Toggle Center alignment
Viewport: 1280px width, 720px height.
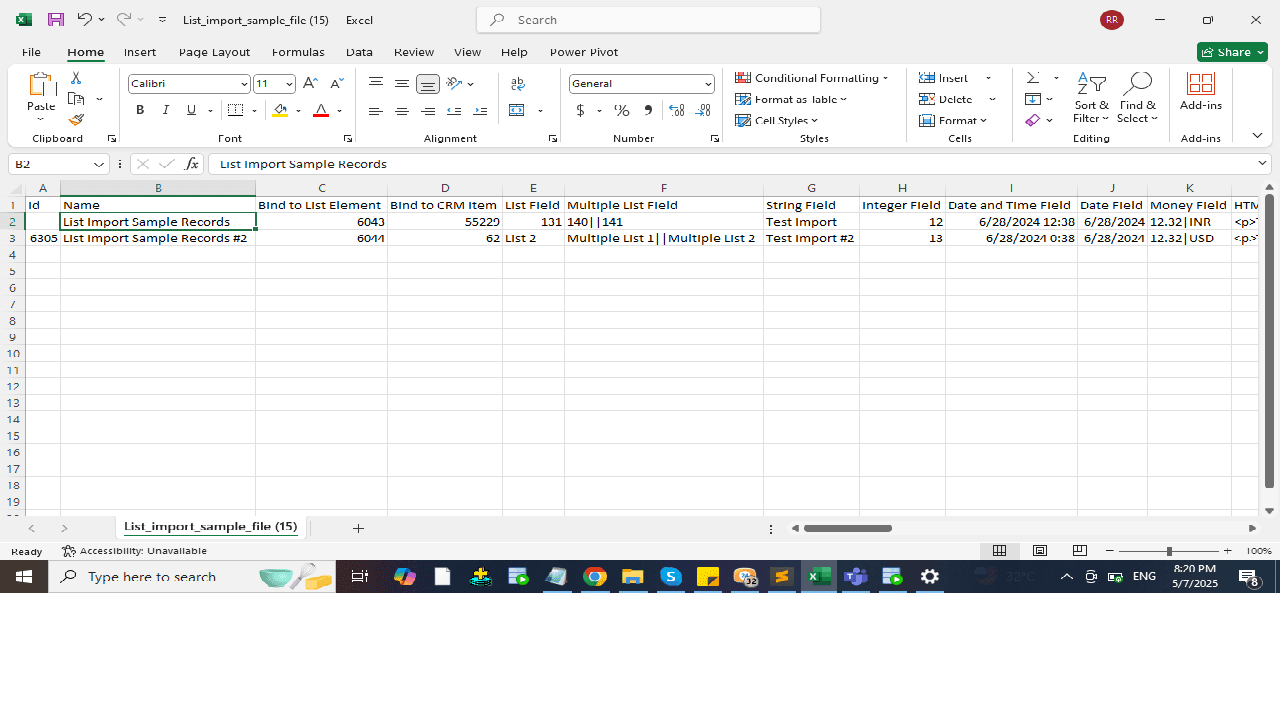point(402,111)
